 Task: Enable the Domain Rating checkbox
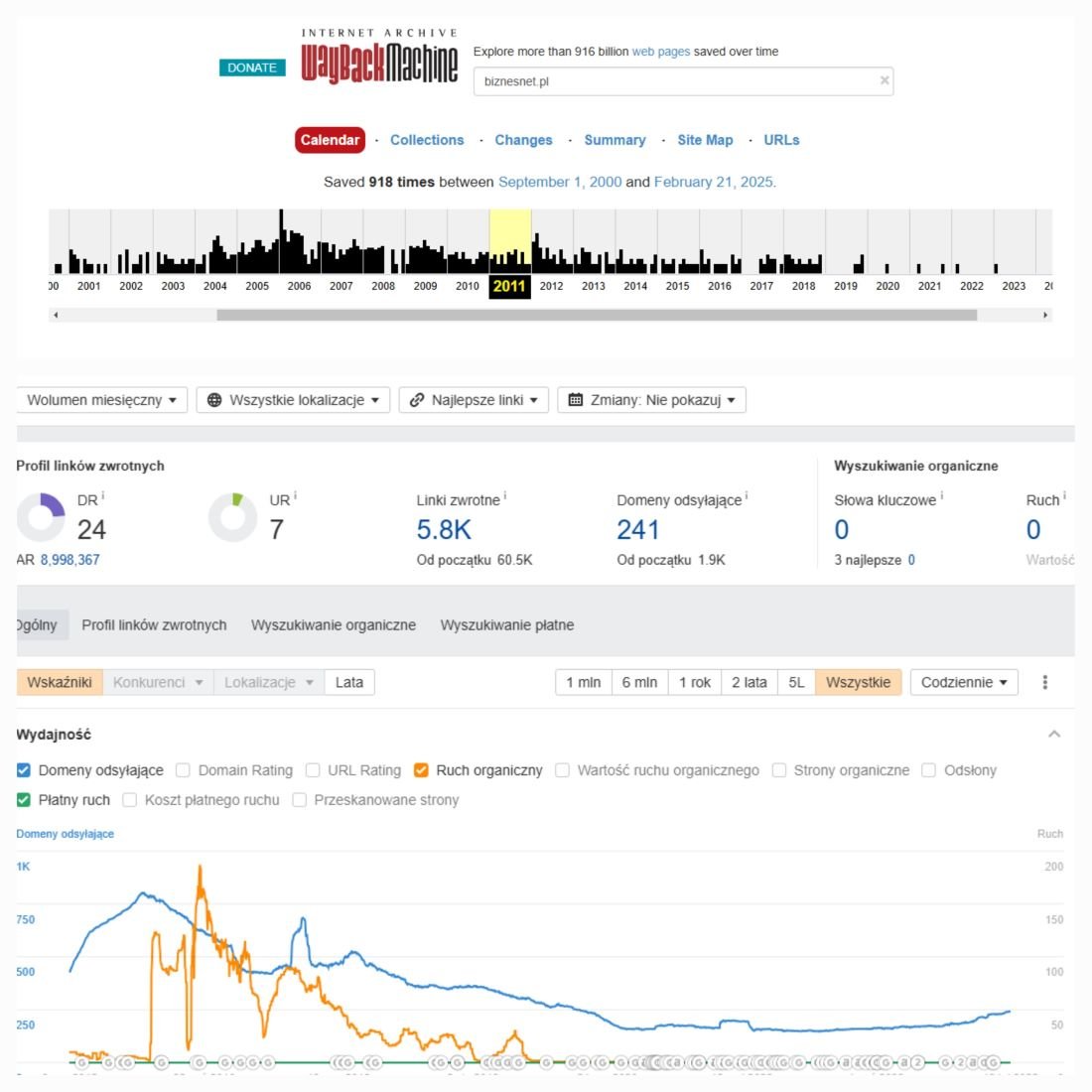(183, 770)
